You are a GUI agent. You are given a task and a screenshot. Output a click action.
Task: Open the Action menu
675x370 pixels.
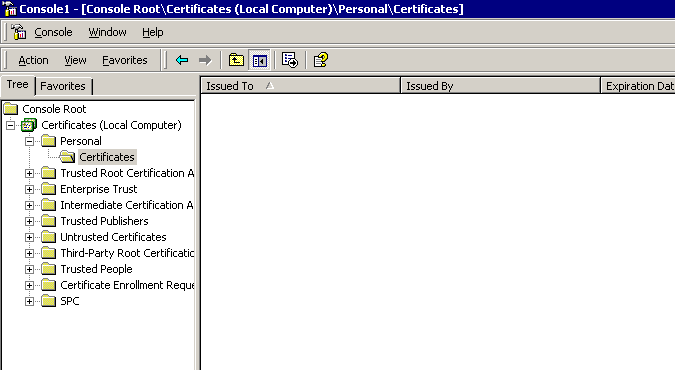pos(33,60)
